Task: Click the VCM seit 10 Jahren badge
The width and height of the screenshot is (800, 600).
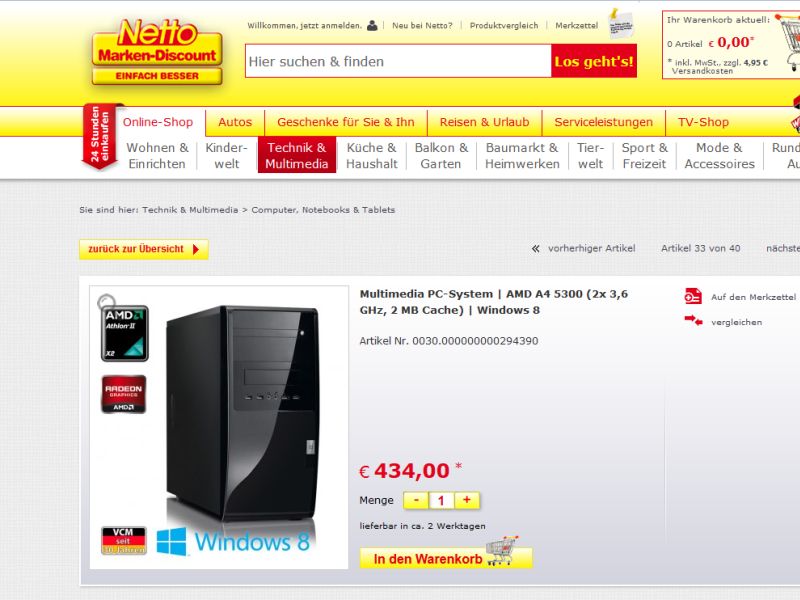Action: point(123,540)
